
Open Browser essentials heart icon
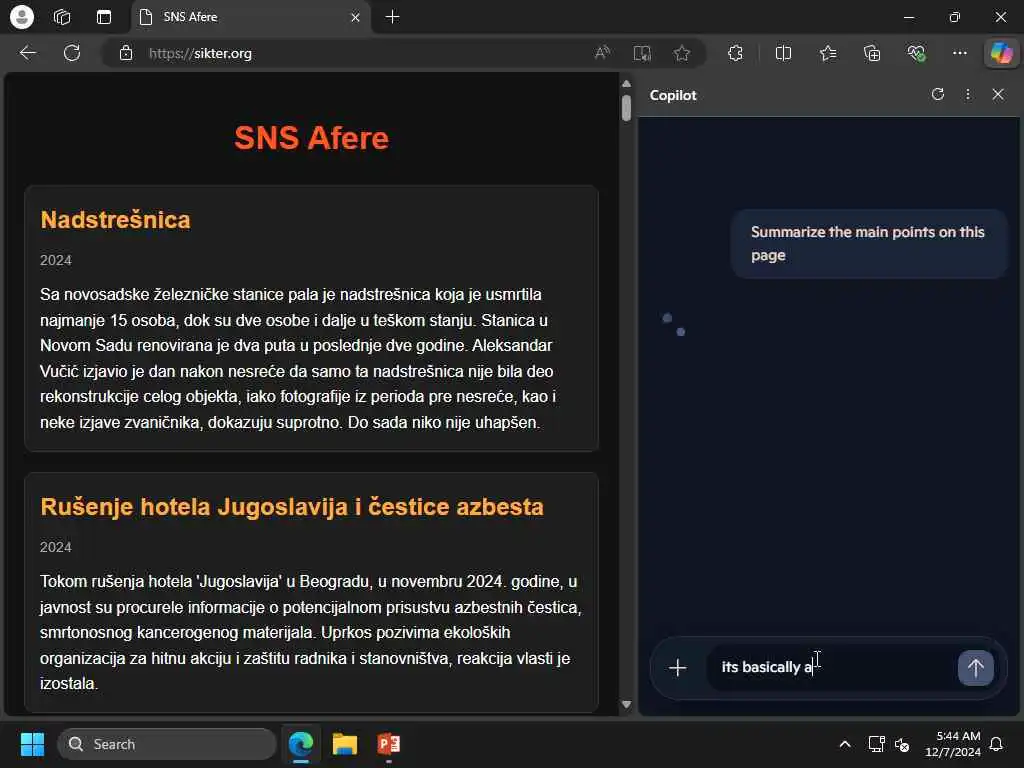pyautogui.click(x=916, y=53)
